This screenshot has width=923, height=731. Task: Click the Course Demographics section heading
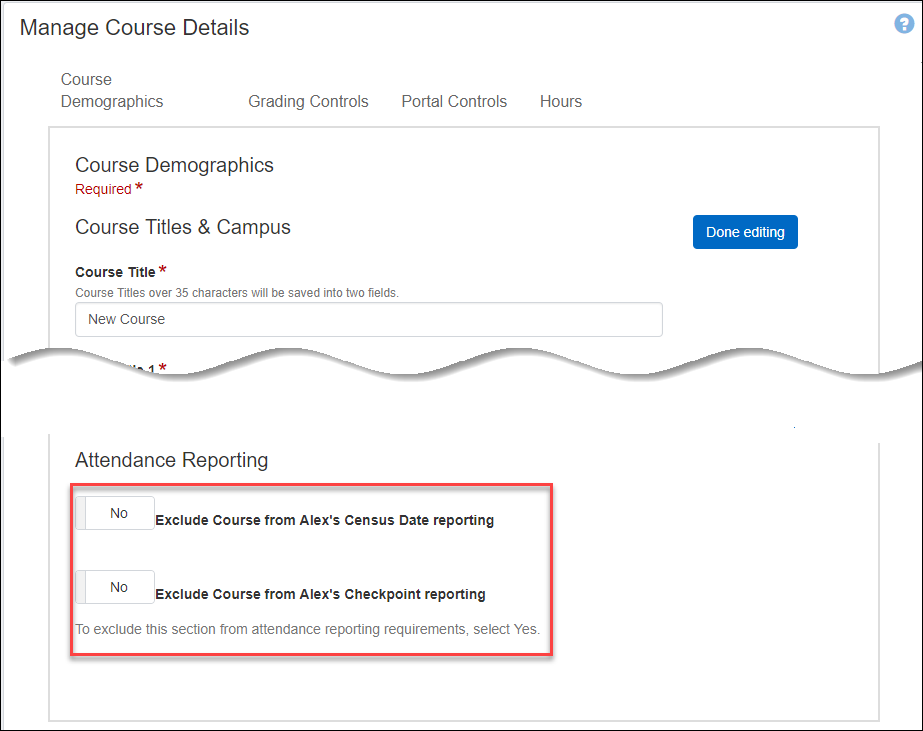coord(174,165)
